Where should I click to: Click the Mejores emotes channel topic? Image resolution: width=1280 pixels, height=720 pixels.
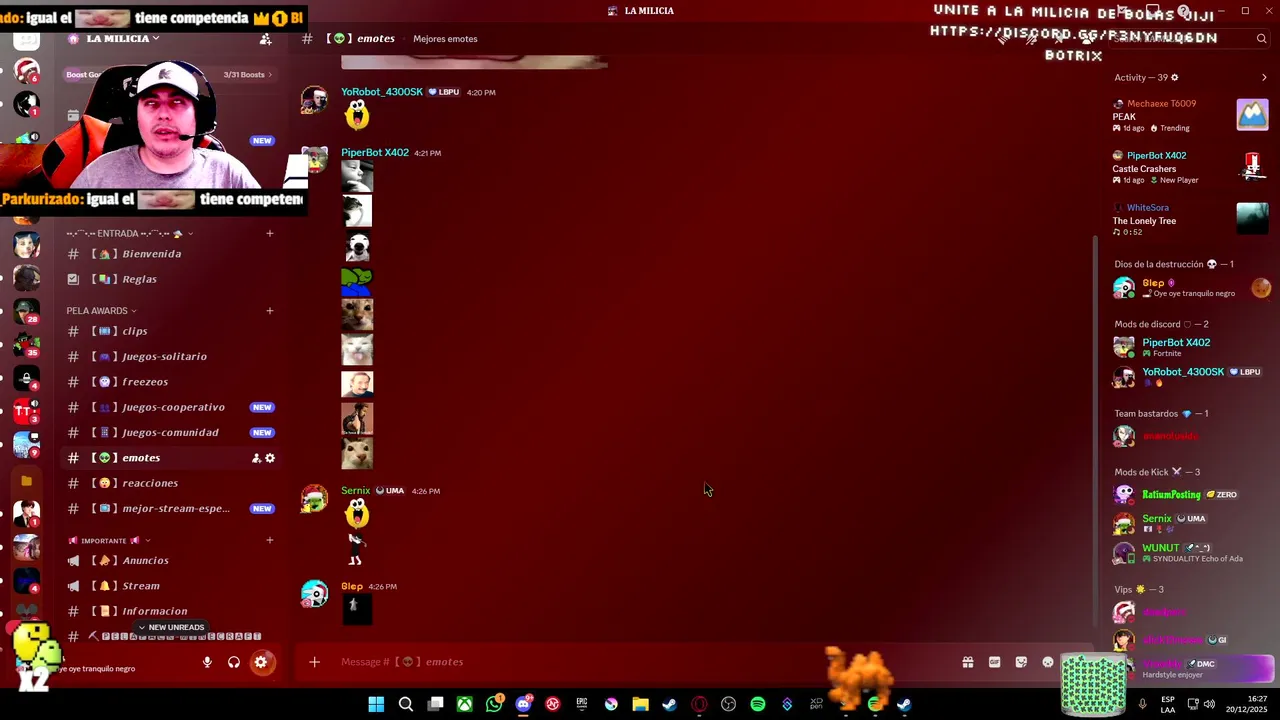tap(445, 39)
